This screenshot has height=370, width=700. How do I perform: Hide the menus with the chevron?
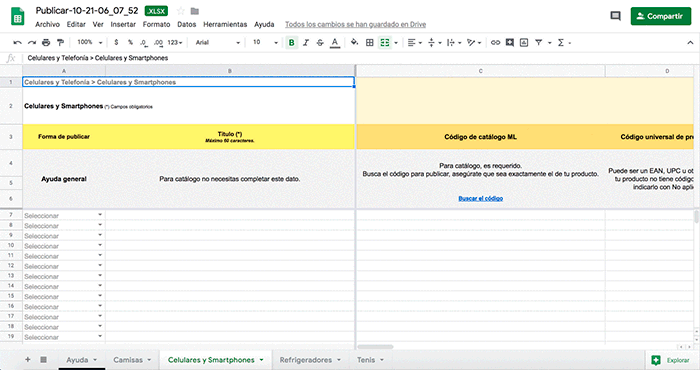[x=690, y=42]
